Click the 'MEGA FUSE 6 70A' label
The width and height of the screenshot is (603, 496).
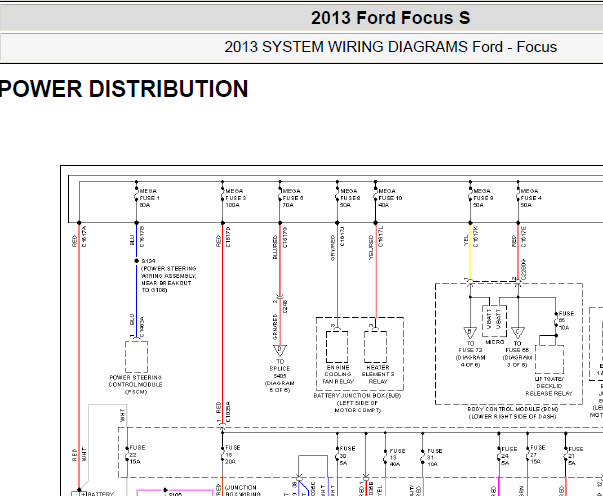(293, 198)
